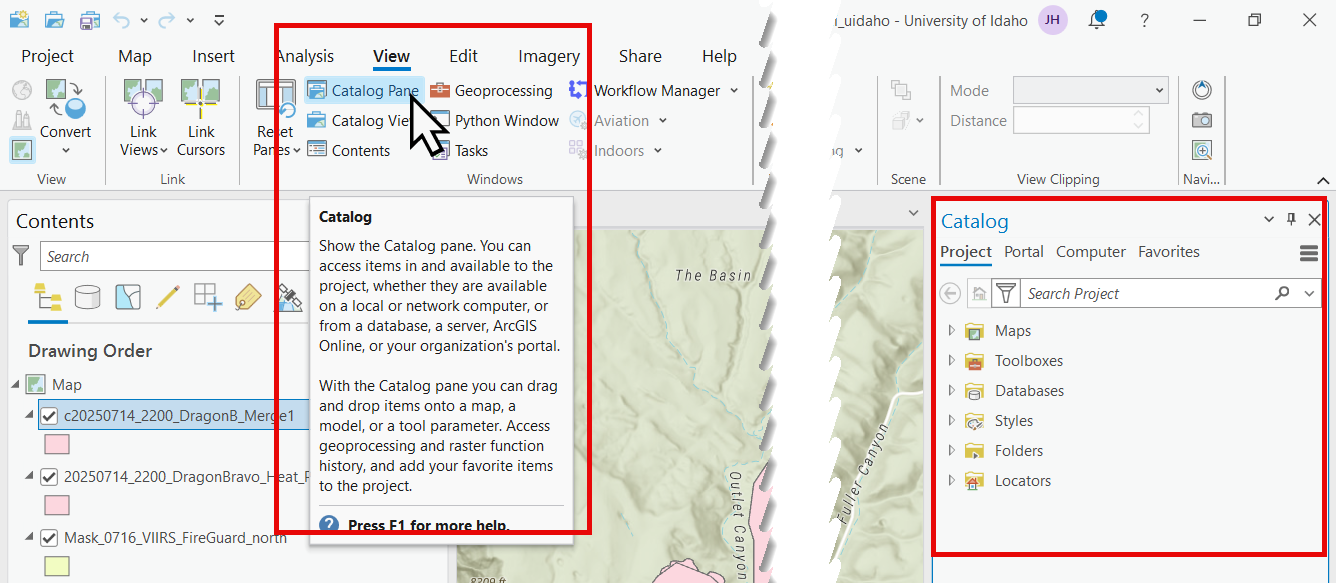Open the View Clipping Mode dropdown
This screenshot has height=583, width=1336.
[x=1091, y=90]
